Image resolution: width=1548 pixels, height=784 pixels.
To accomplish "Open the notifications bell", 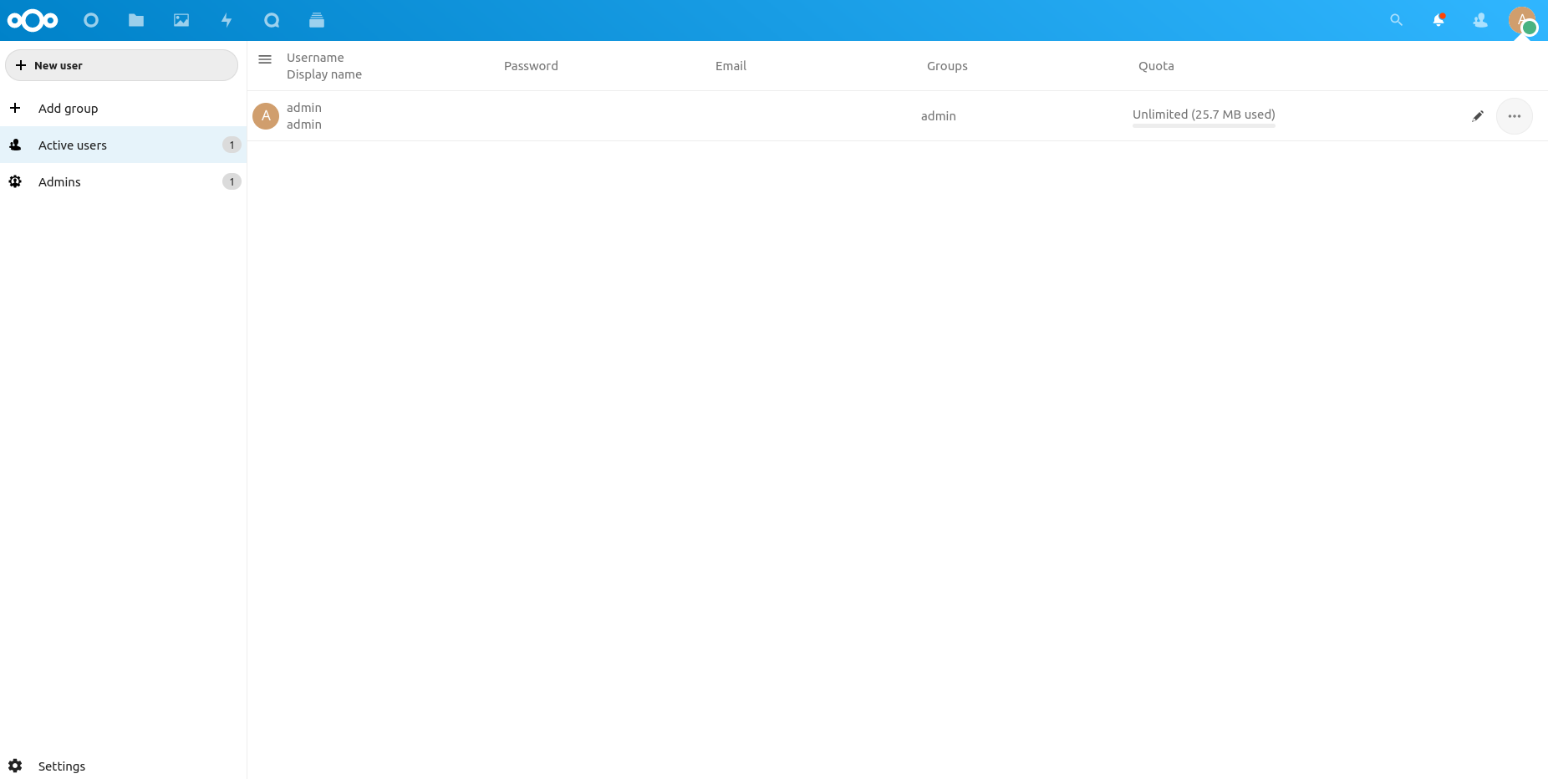I will click(1438, 20).
